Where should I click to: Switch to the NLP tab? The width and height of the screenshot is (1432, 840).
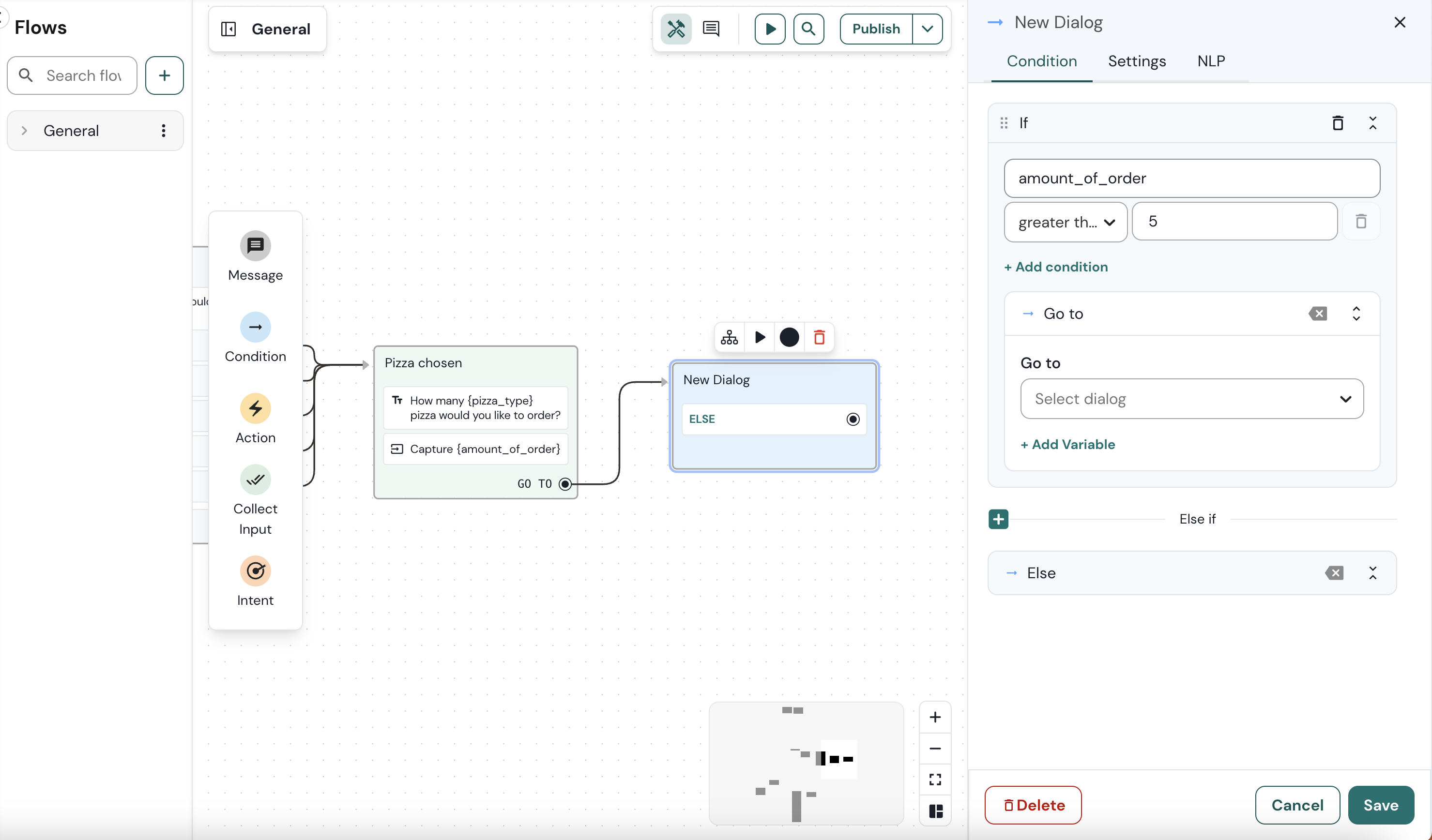pyautogui.click(x=1211, y=61)
